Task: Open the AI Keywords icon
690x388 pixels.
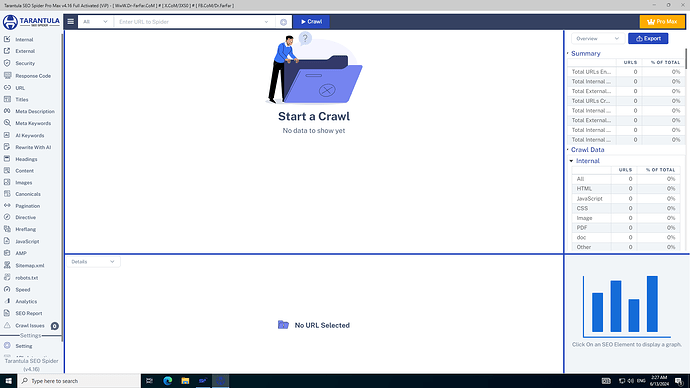Action: [x=7, y=135]
